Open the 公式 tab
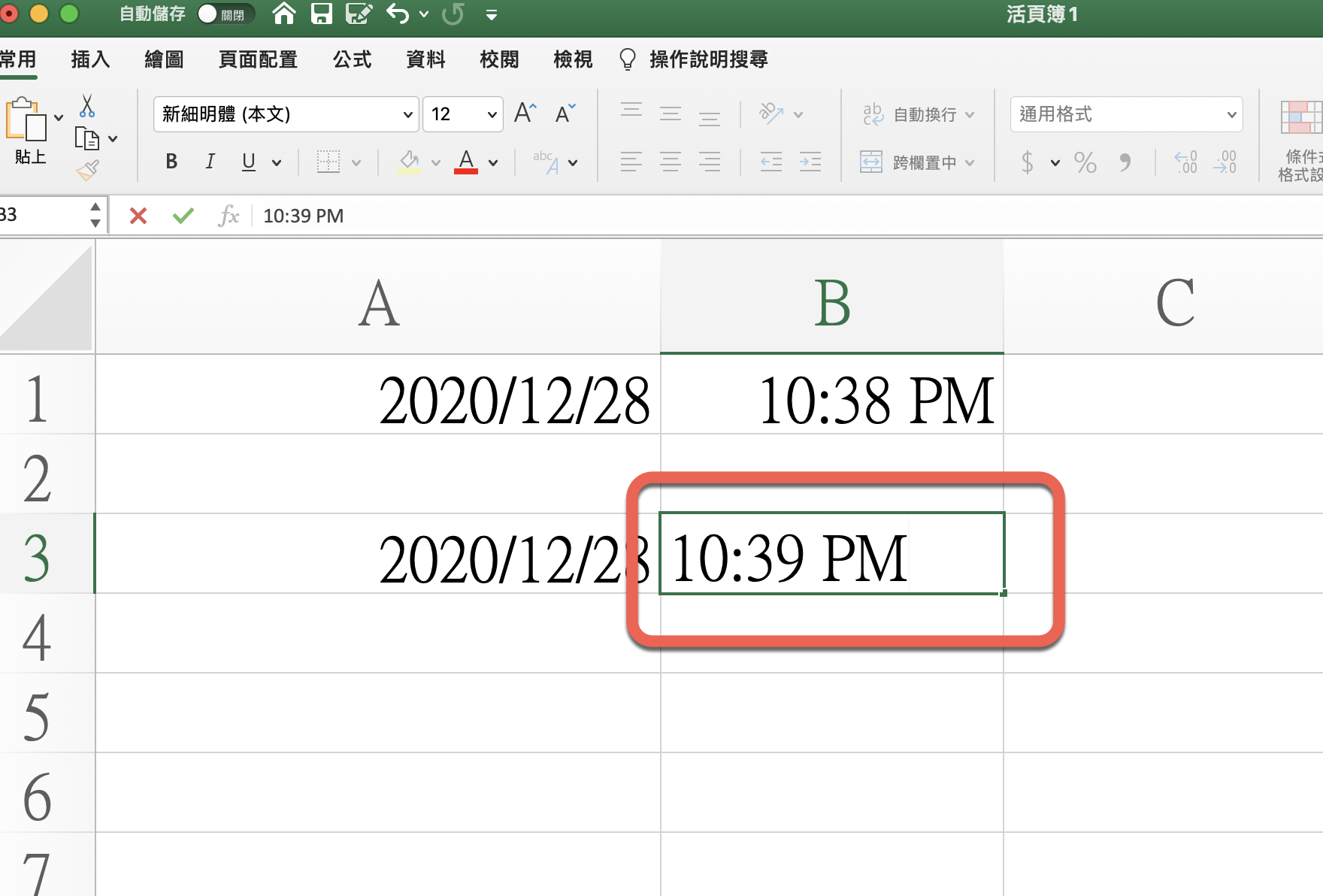1323x896 pixels. pos(352,59)
